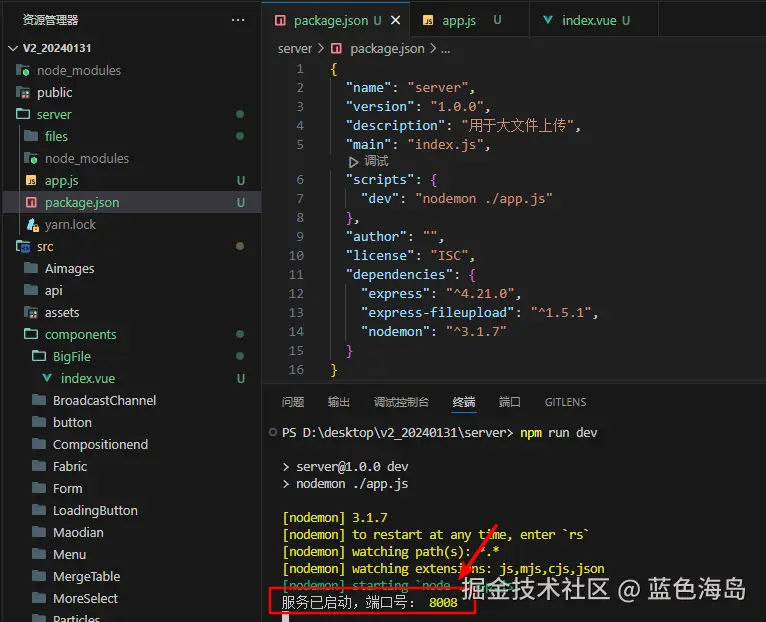Screen dimensions: 766x622
Task: Open the GITLENS panel tab
Action: coord(565,402)
